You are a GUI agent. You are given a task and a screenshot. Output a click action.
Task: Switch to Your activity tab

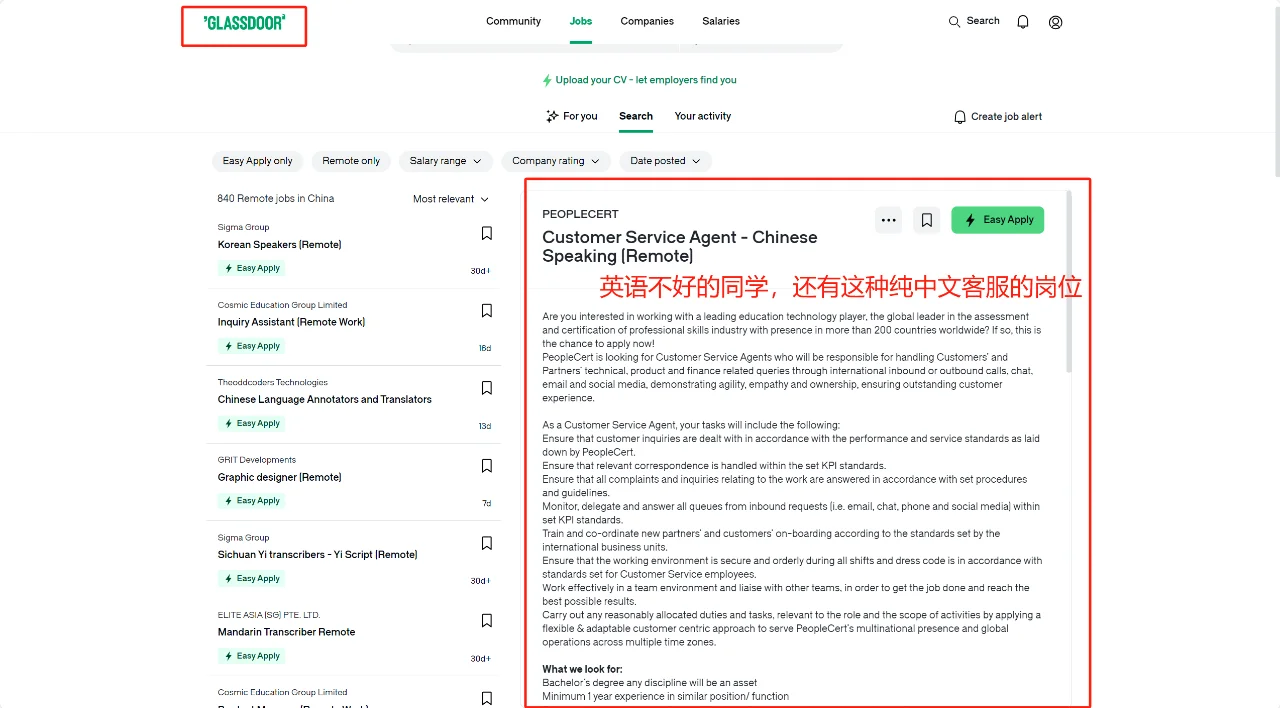(x=703, y=116)
